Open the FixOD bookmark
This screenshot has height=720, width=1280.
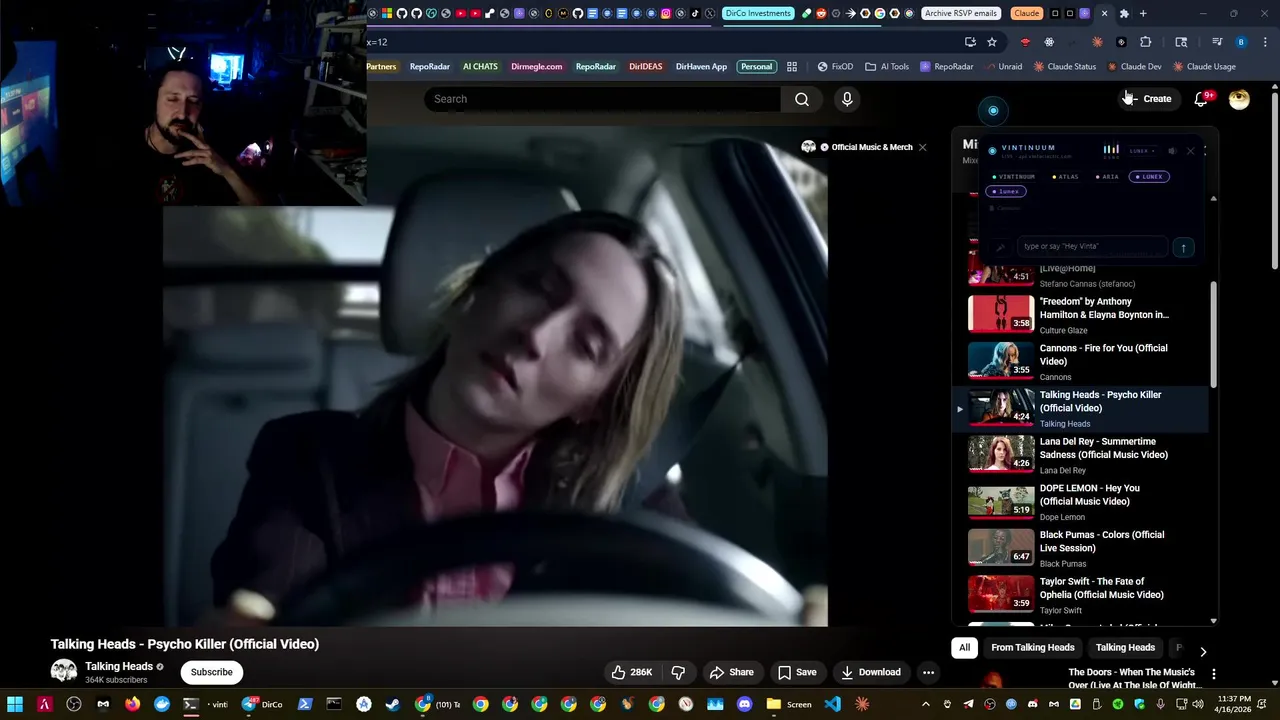point(835,67)
